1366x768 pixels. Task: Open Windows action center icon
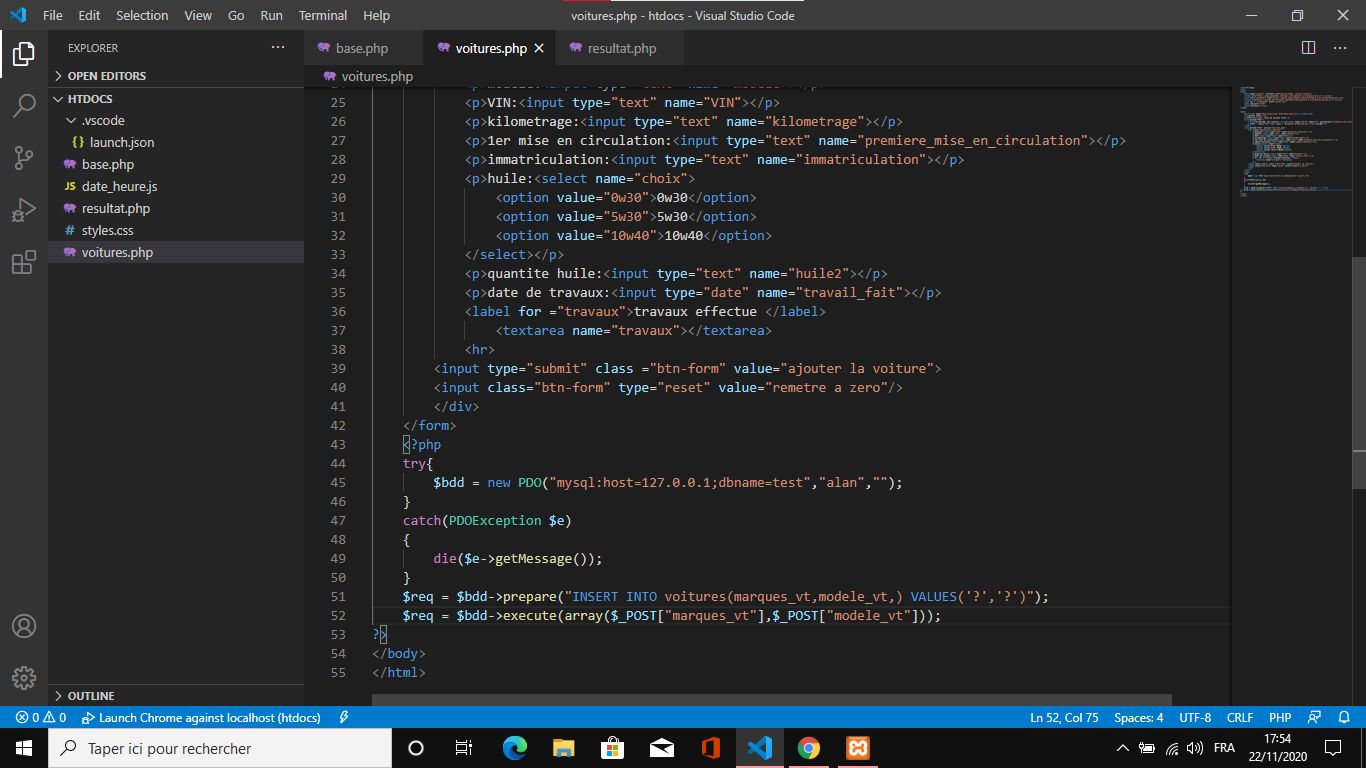[1333, 748]
